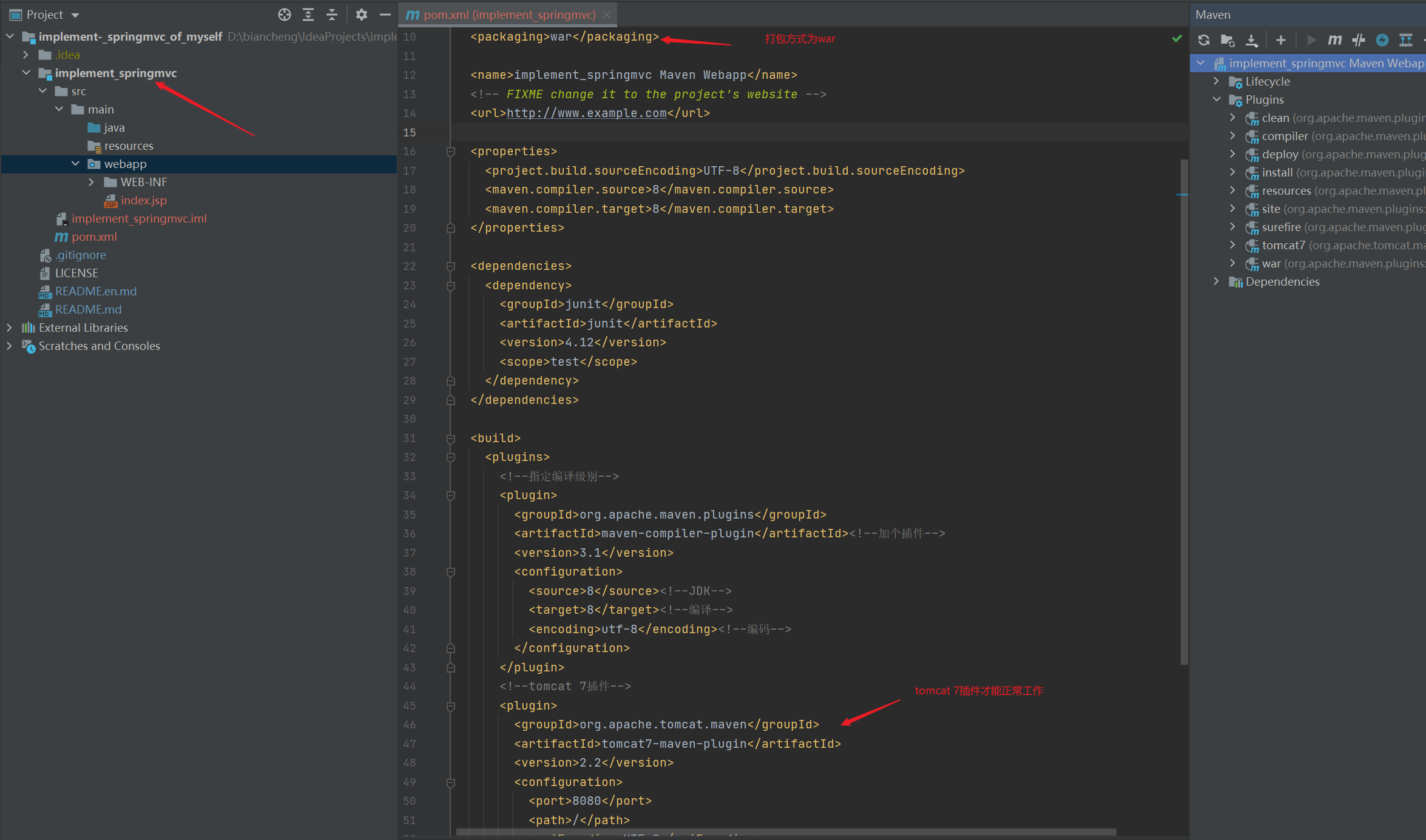The image size is (1426, 840).
Task: Select pom.xml file in project tree
Action: (x=94, y=237)
